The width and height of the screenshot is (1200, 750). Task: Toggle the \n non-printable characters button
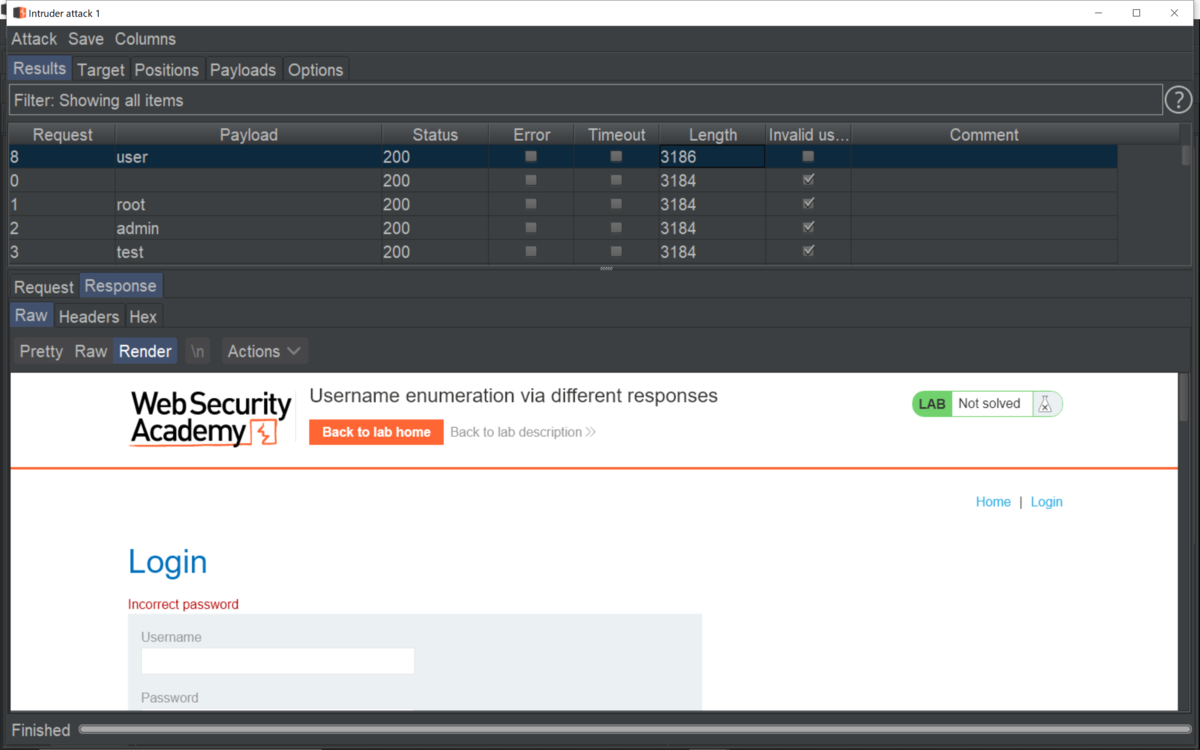click(x=198, y=351)
